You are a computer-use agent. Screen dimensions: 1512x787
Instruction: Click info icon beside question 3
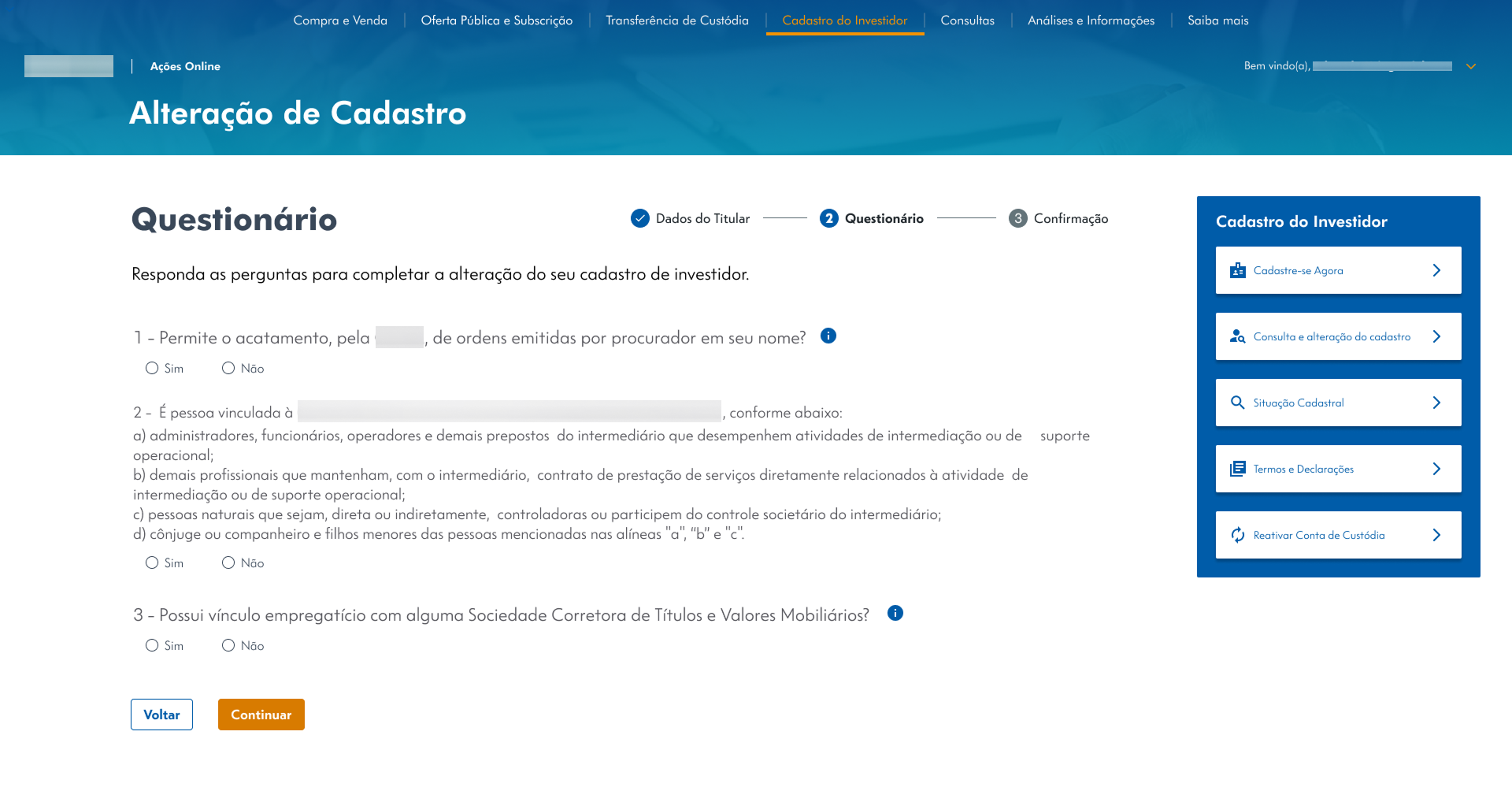click(895, 613)
